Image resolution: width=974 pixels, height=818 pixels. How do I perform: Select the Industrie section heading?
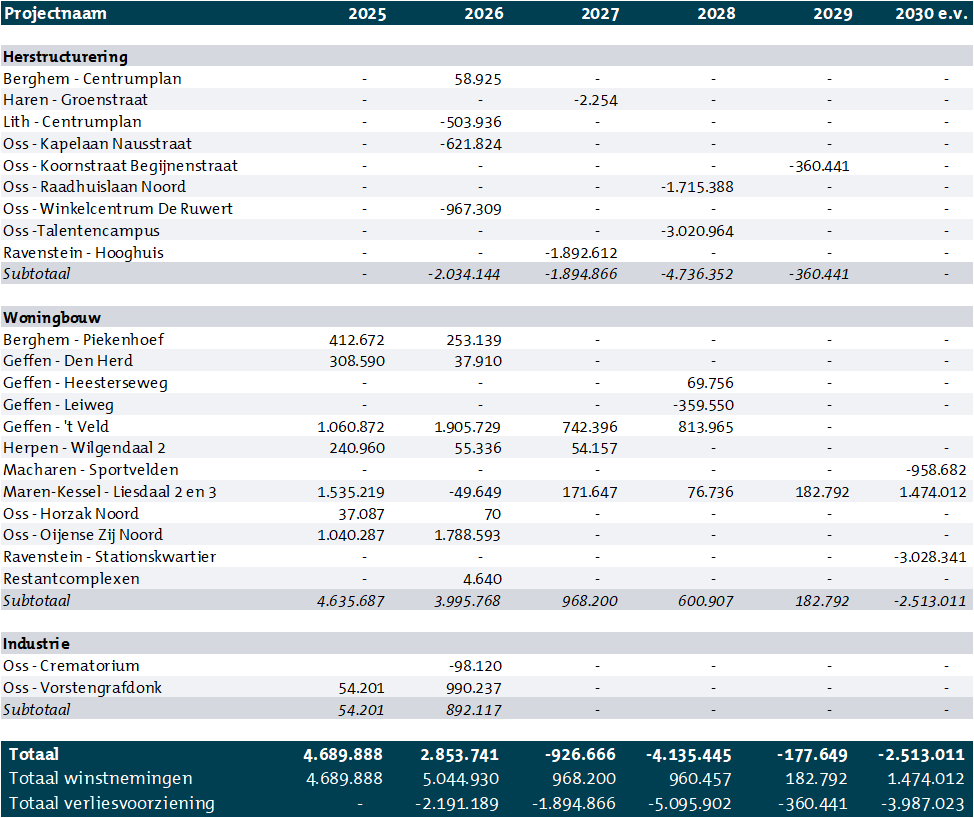click(x=36, y=644)
